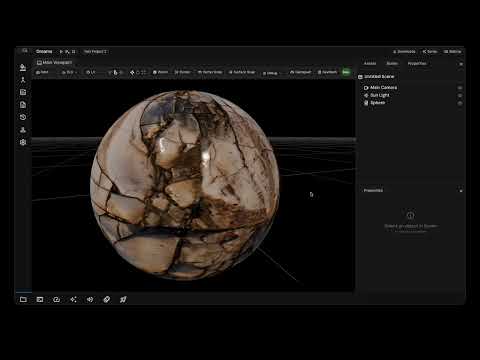Click the Share button at top right
This screenshot has height=360, width=480.
(430, 52)
